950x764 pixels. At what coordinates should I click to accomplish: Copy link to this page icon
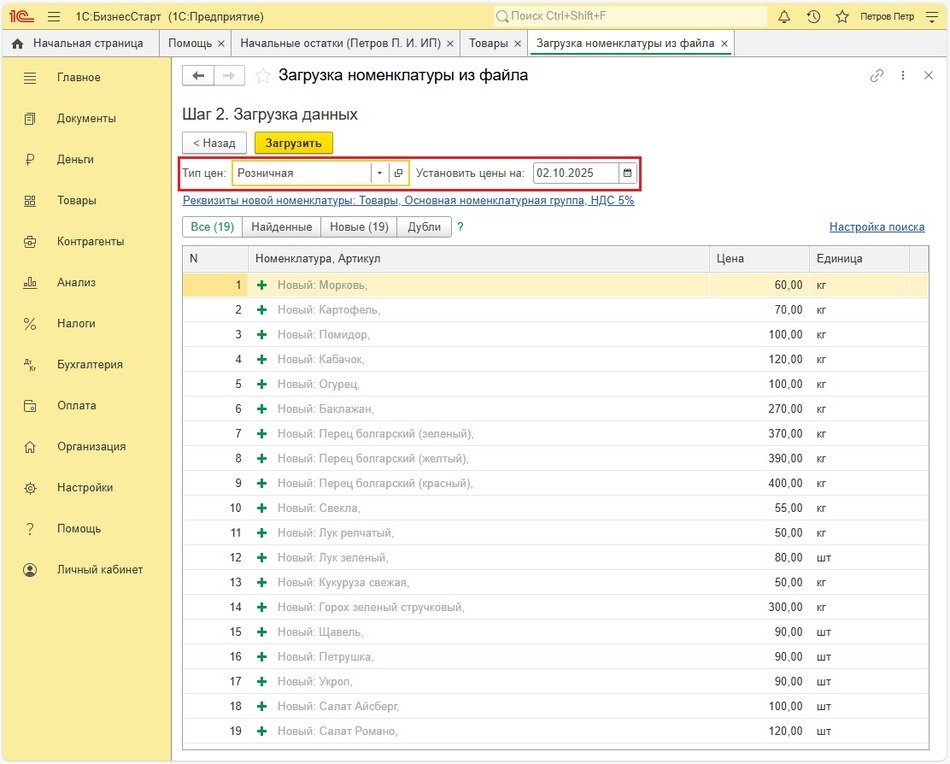pos(877,76)
